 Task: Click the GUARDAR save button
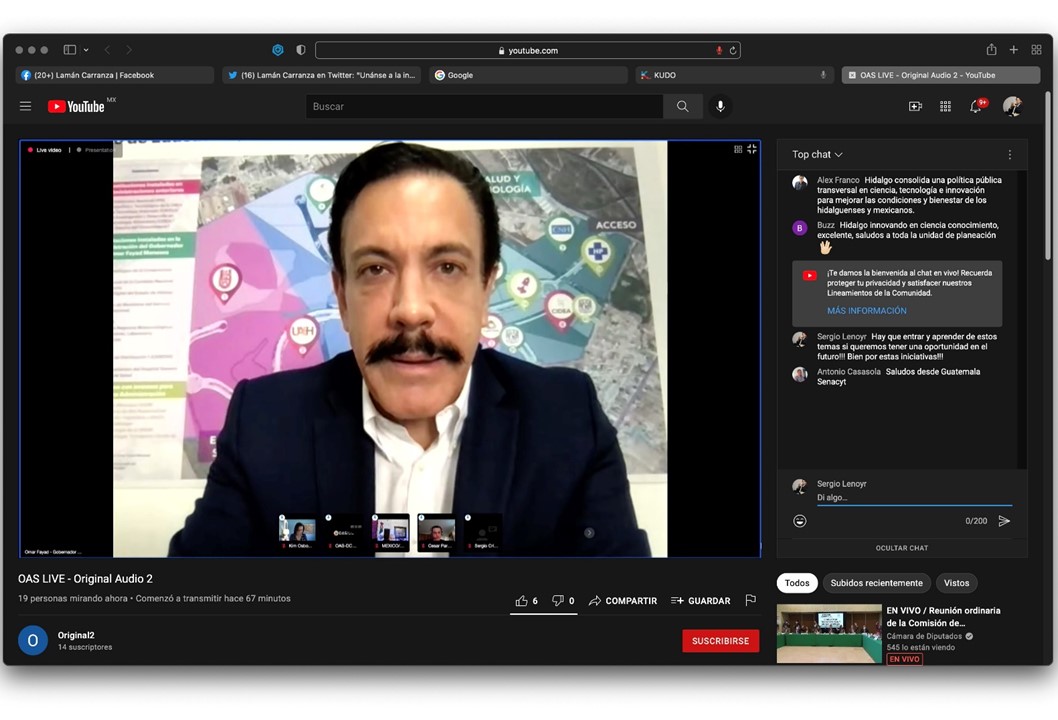pyautogui.click(x=700, y=601)
